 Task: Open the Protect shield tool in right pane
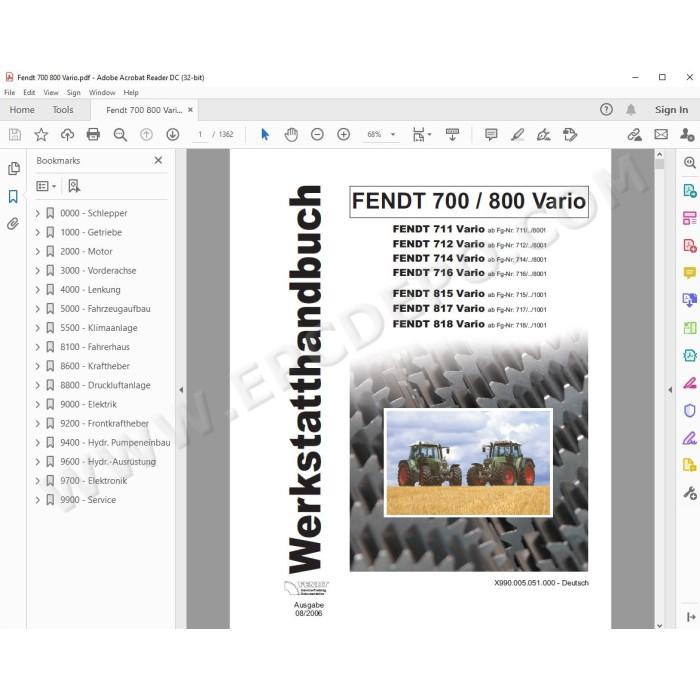click(x=690, y=411)
